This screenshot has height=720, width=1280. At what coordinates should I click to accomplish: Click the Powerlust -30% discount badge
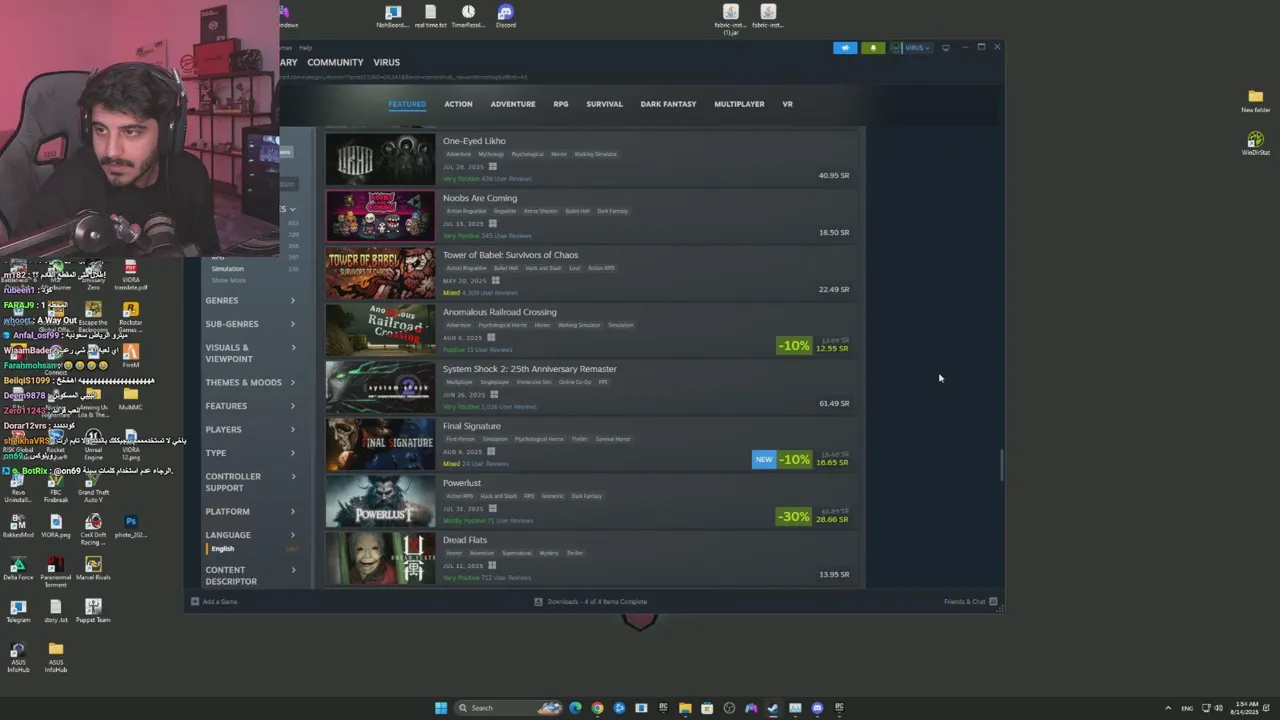click(793, 517)
